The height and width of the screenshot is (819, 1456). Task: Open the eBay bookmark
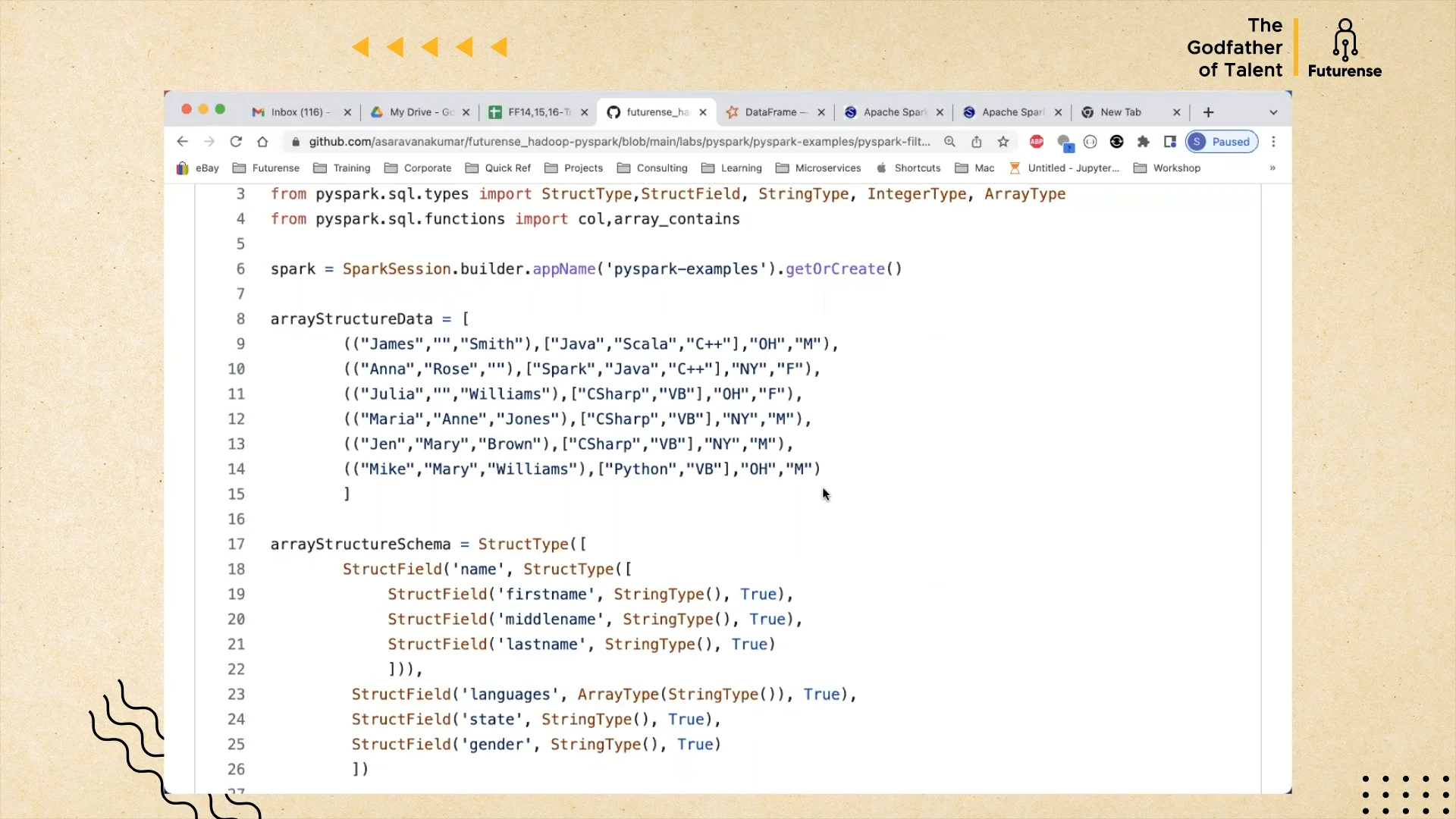[x=198, y=168]
